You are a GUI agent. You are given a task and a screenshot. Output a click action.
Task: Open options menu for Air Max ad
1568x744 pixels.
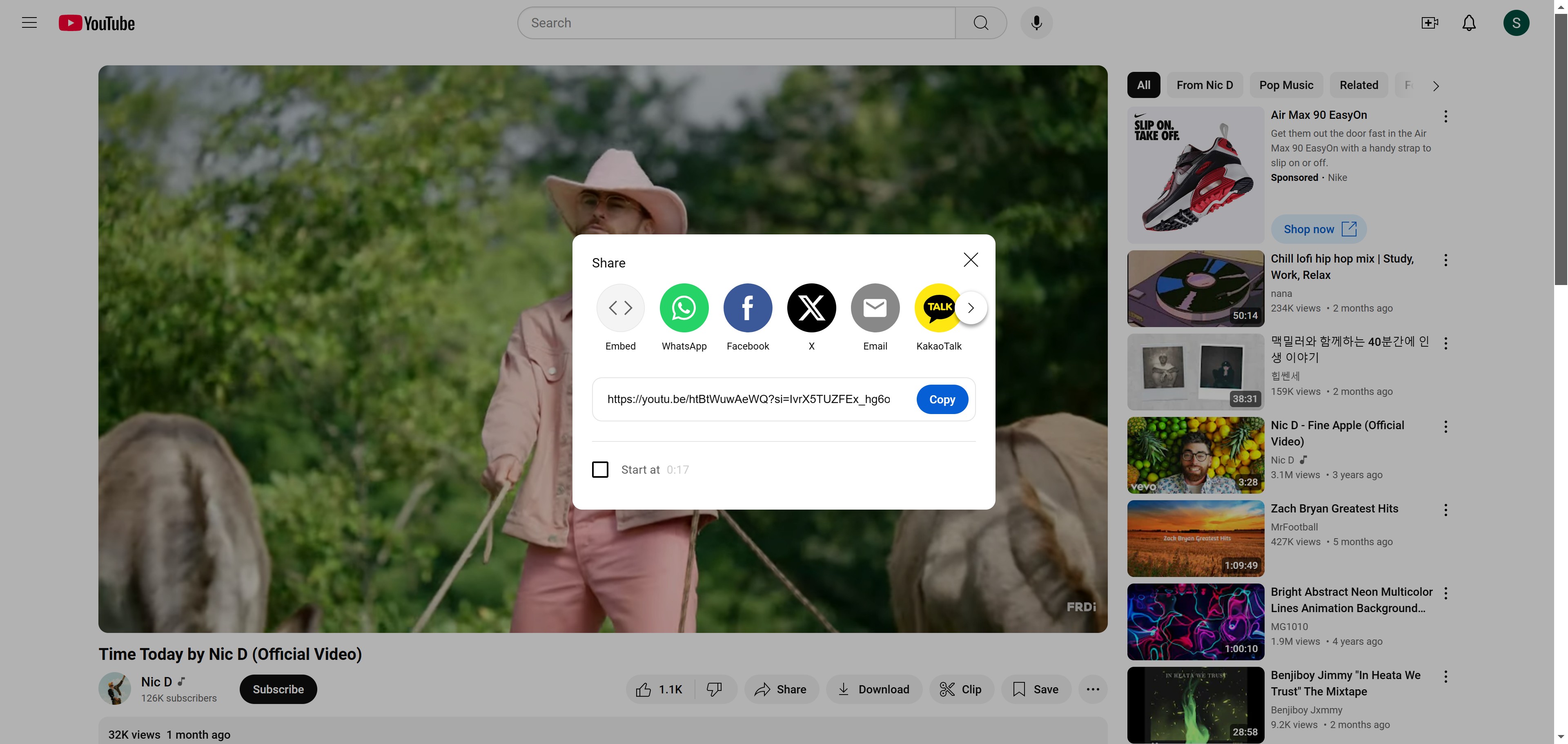point(1445,116)
